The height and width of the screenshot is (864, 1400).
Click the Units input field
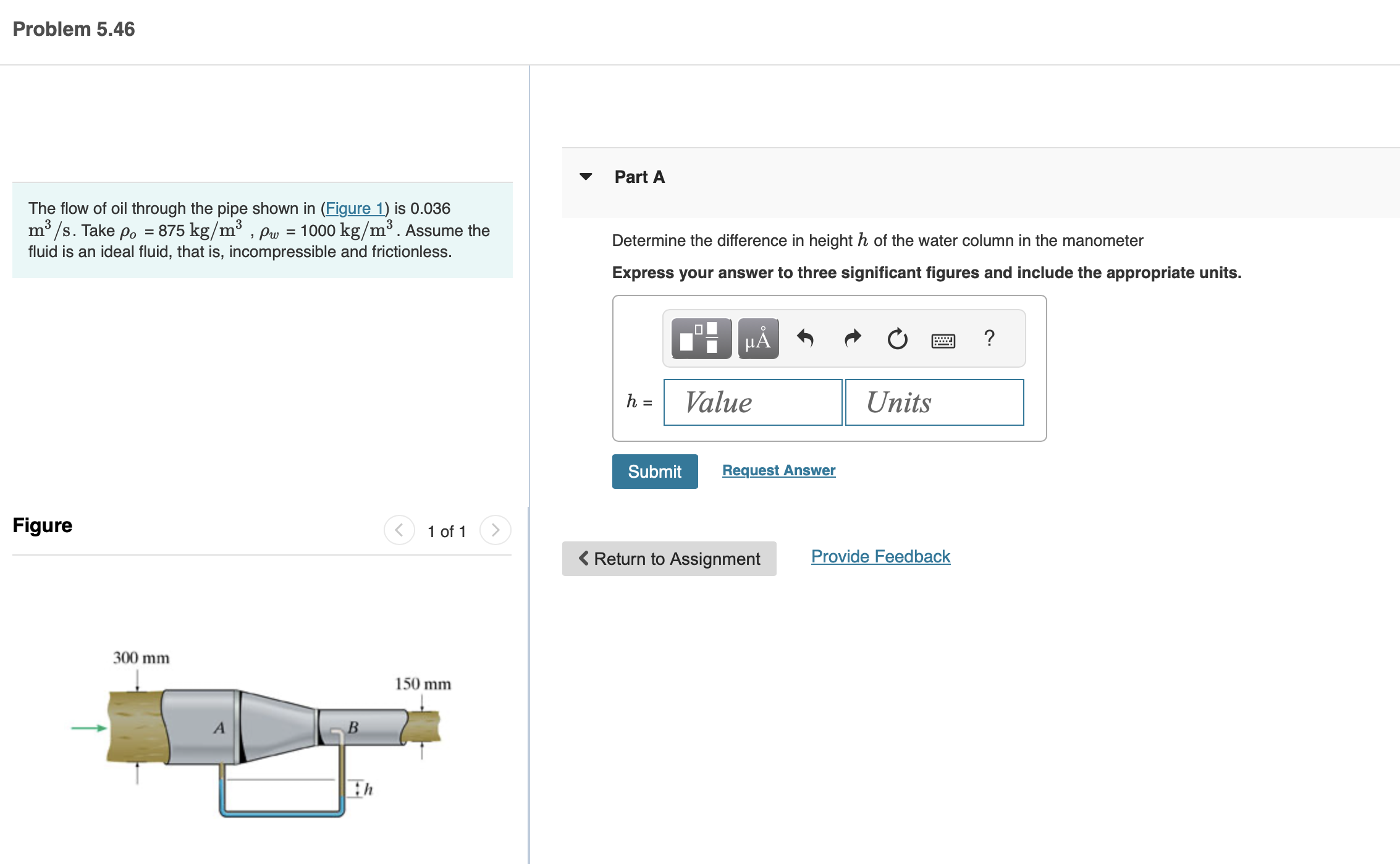click(x=935, y=402)
